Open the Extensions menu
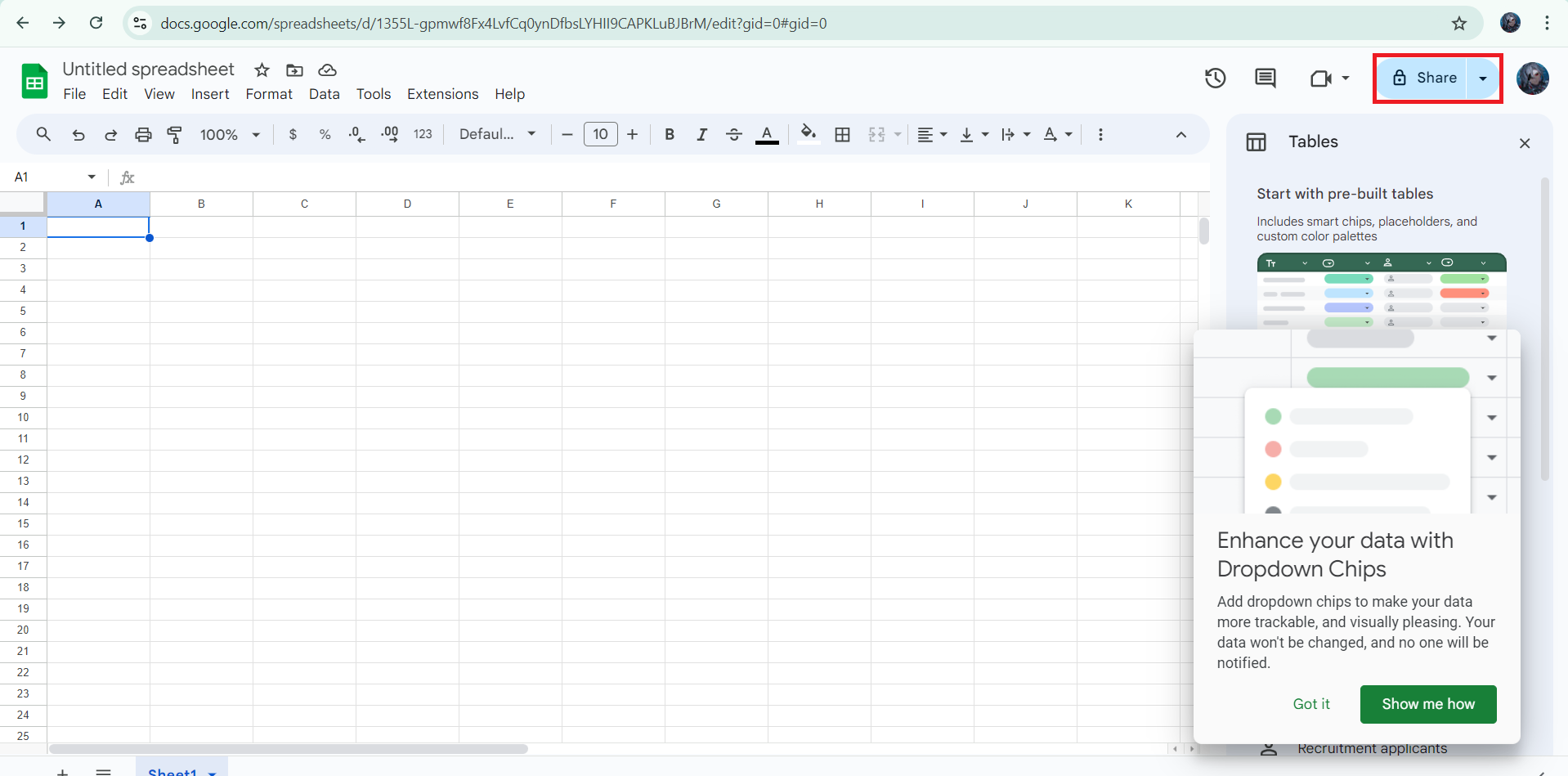This screenshot has width=1568, height=776. click(x=442, y=94)
